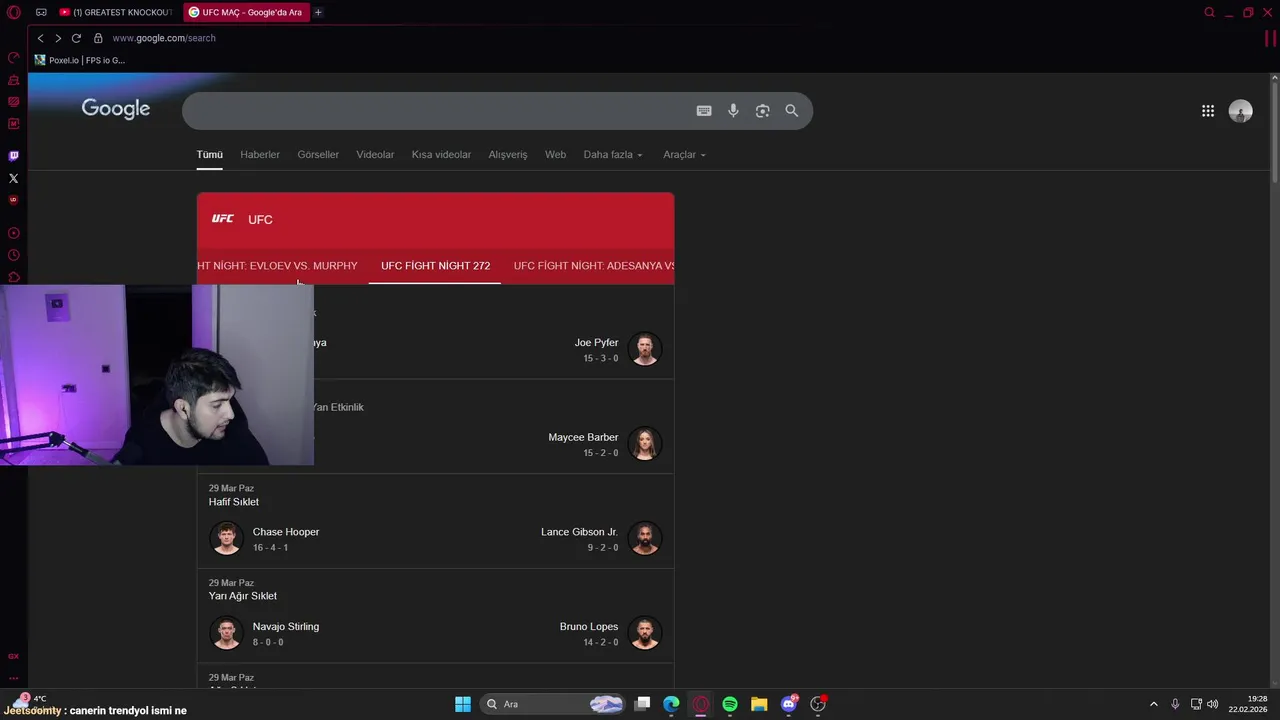1280x720 pixels.
Task: Open the X (Twitter) panel in sidebar
Action: 14,178
